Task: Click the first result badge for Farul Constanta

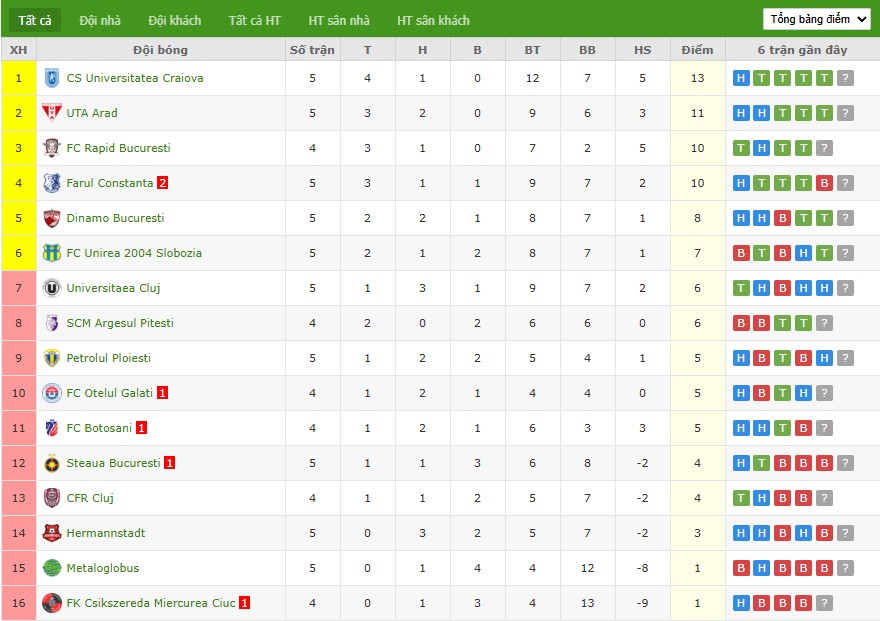Action: (740, 183)
